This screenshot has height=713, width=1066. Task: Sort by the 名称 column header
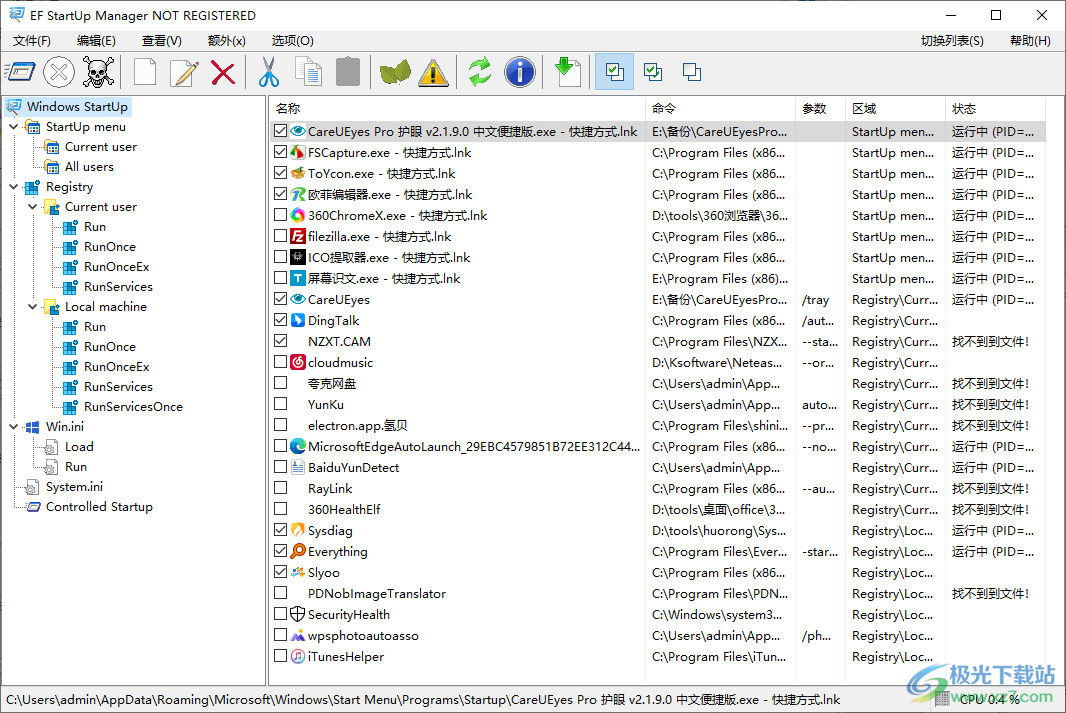pos(457,109)
